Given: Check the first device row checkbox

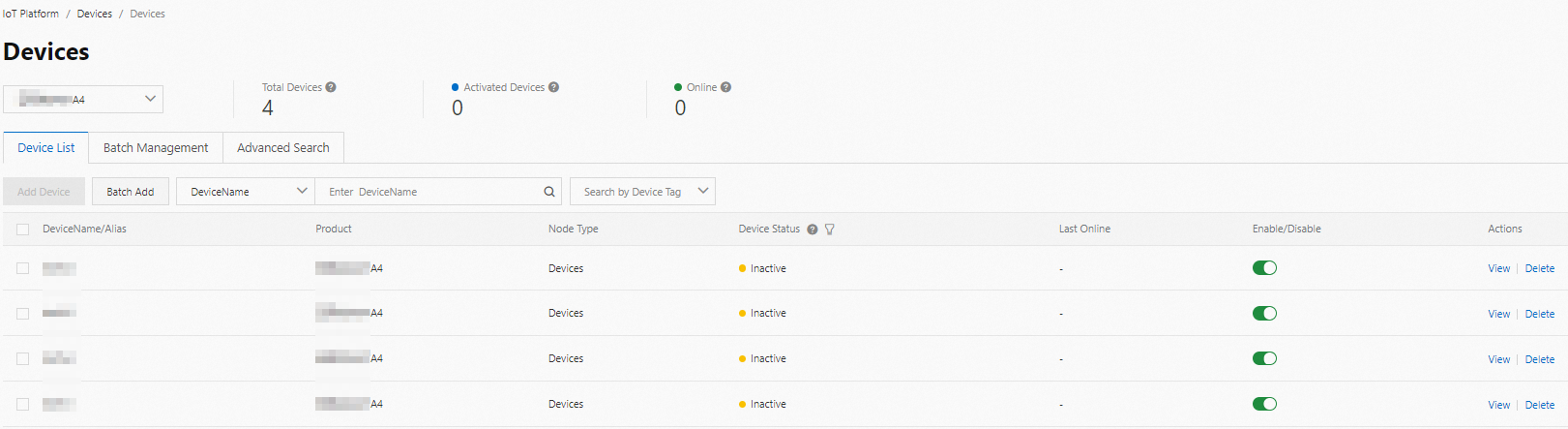Looking at the screenshot, I should (x=22, y=268).
